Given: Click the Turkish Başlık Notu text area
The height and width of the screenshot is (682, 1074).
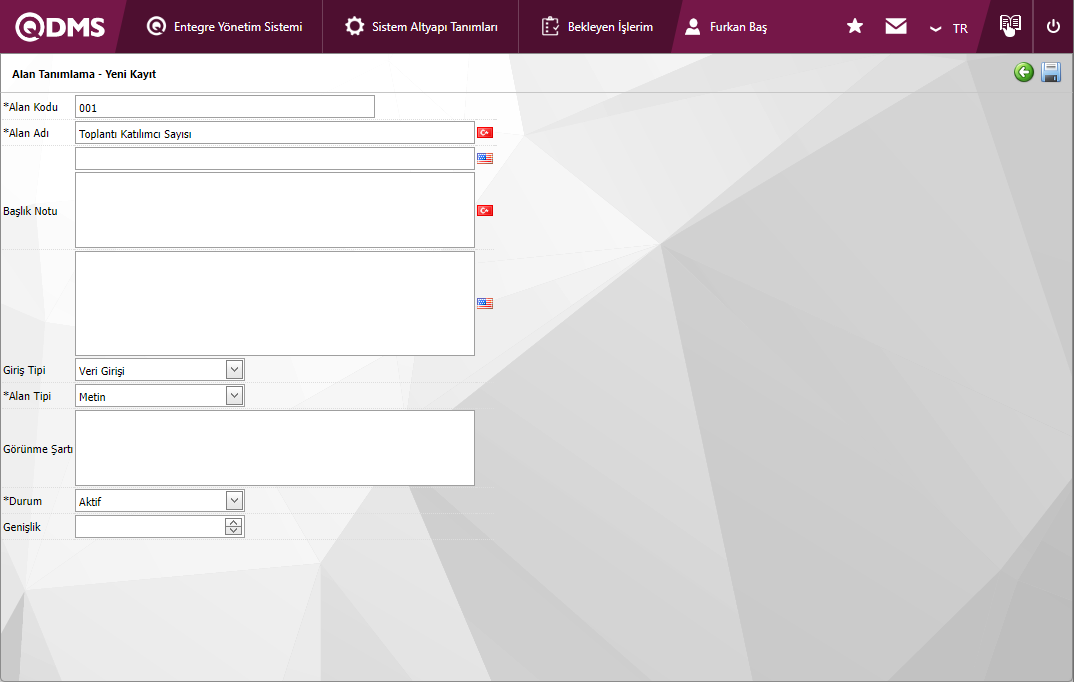Looking at the screenshot, I should (x=275, y=210).
